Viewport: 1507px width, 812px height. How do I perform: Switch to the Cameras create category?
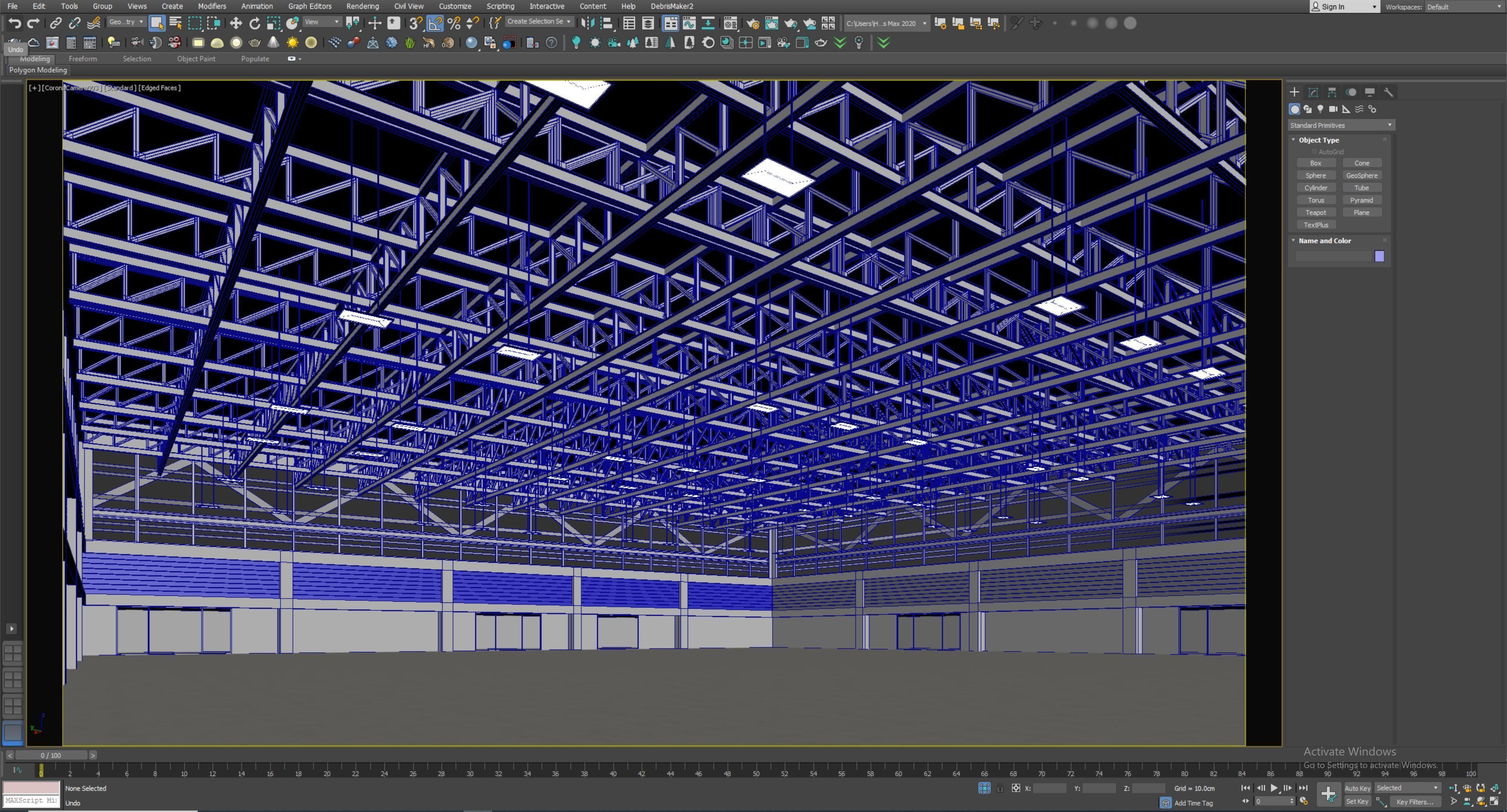point(1333,109)
